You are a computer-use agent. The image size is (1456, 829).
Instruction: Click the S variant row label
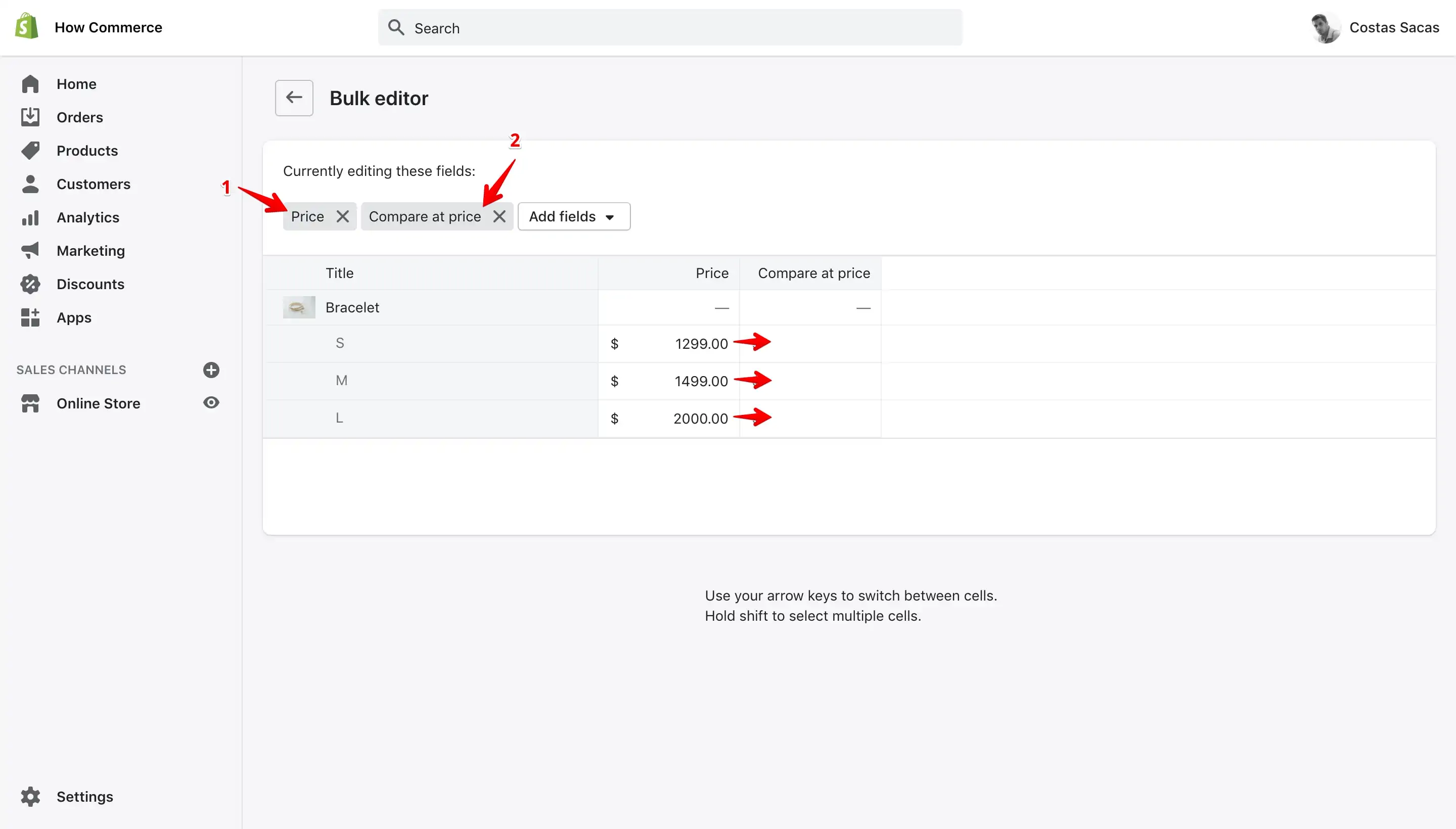click(x=340, y=343)
